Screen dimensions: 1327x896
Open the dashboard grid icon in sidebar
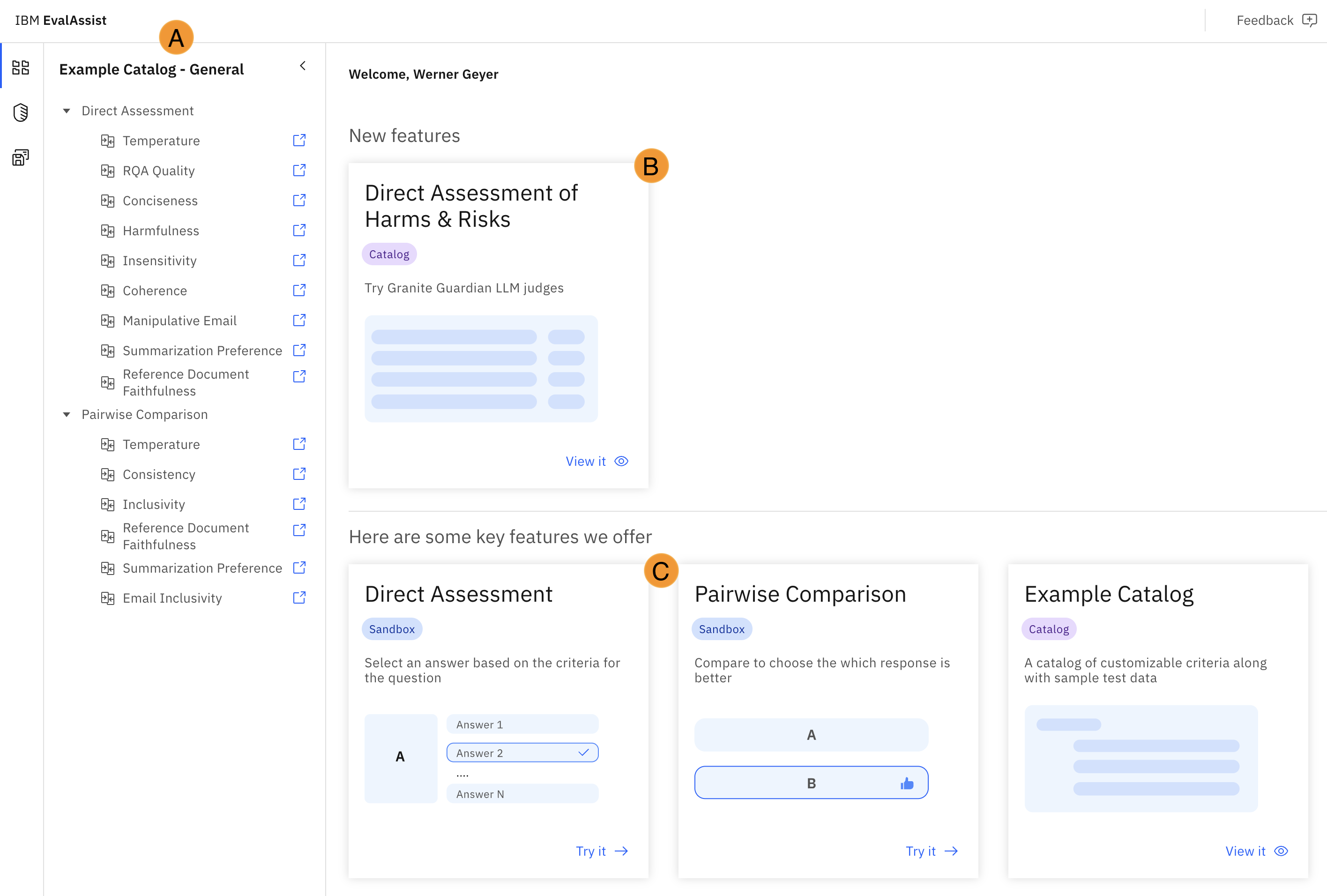[x=21, y=67]
